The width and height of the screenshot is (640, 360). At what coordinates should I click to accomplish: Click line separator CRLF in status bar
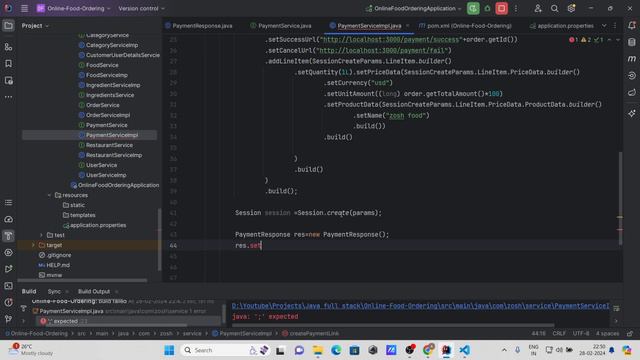(559, 333)
